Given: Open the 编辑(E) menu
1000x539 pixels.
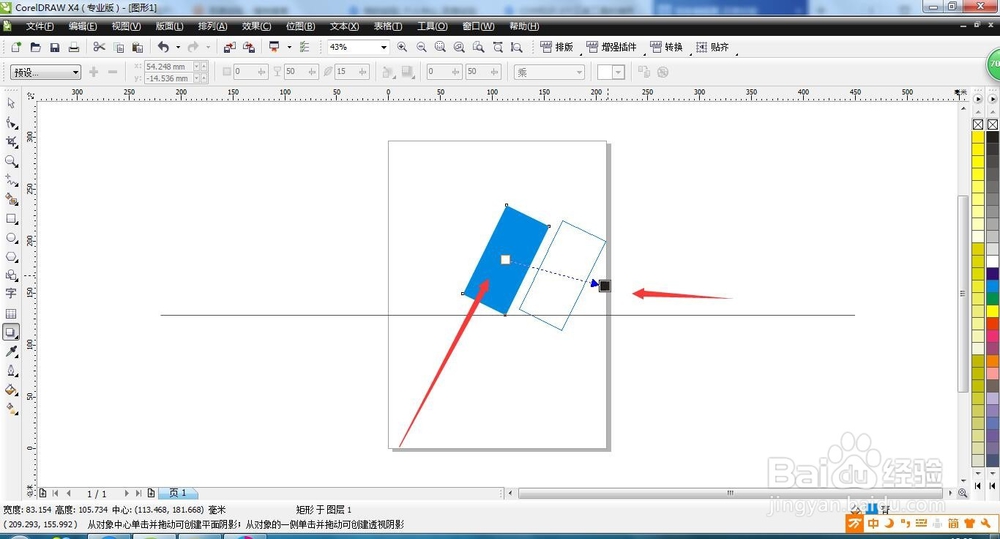Looking at the screenshot, I should tap(83, 26).
